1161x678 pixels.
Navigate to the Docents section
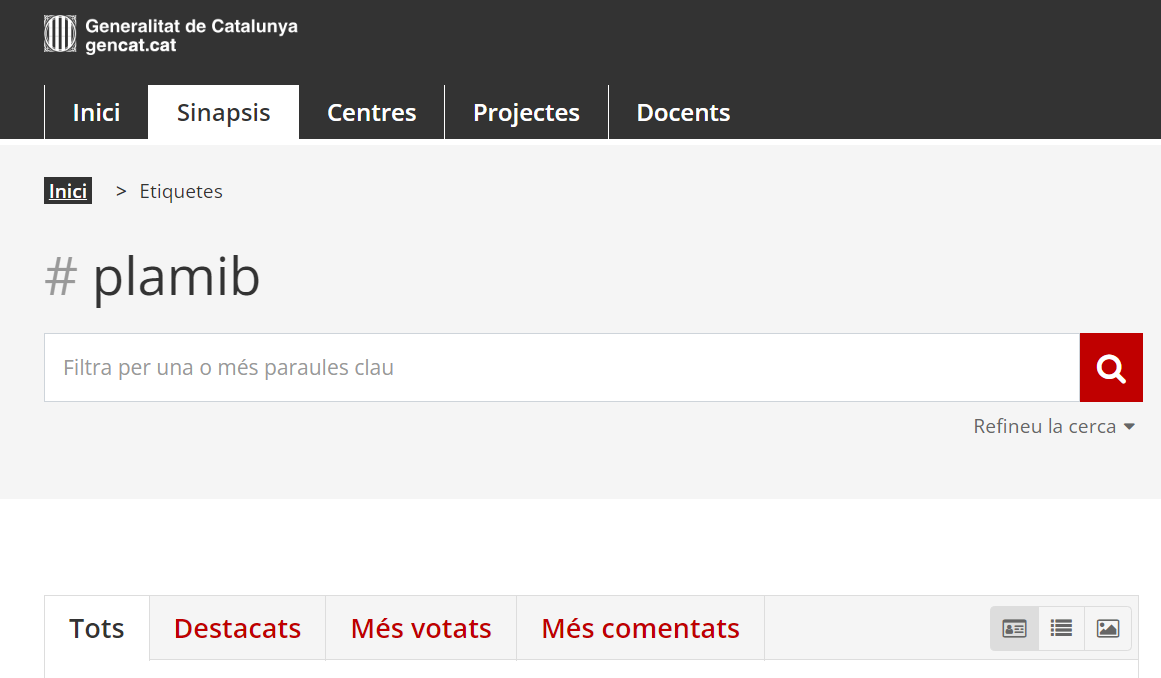click(683, 113)
